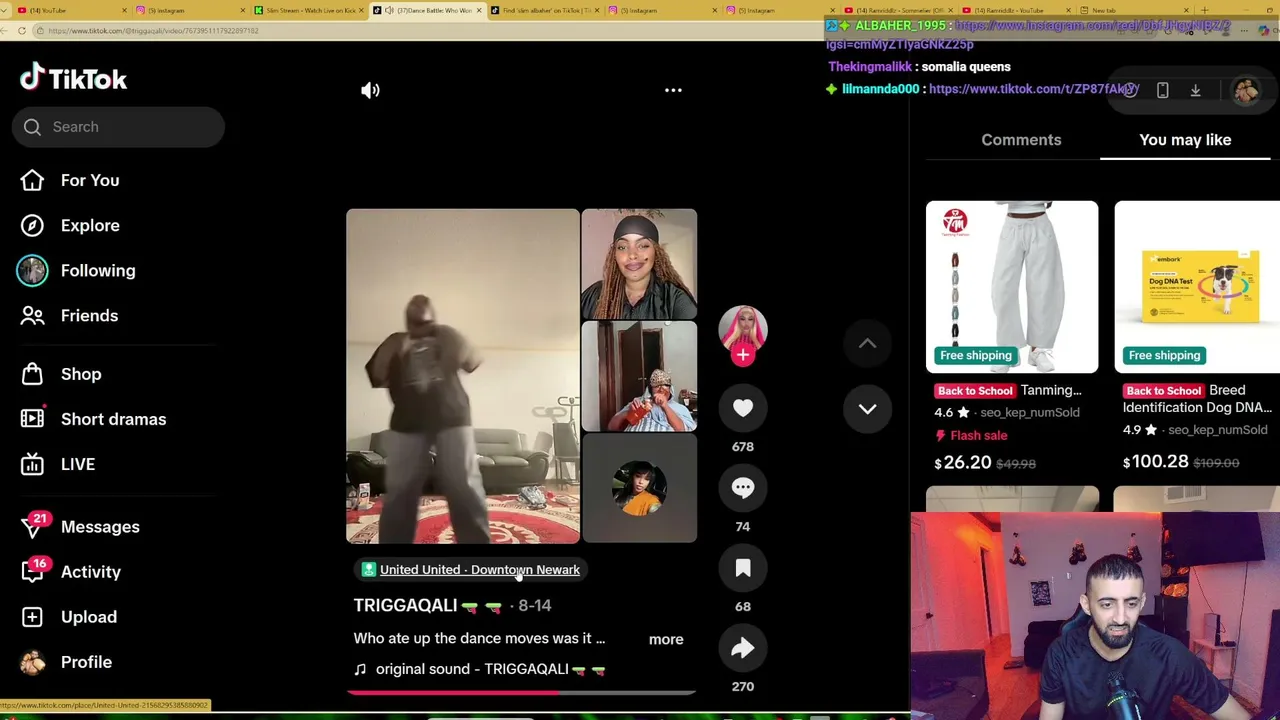Seek using the red video progress bar
Viewport: 1280px width, 720px height.
click(521, 691)
